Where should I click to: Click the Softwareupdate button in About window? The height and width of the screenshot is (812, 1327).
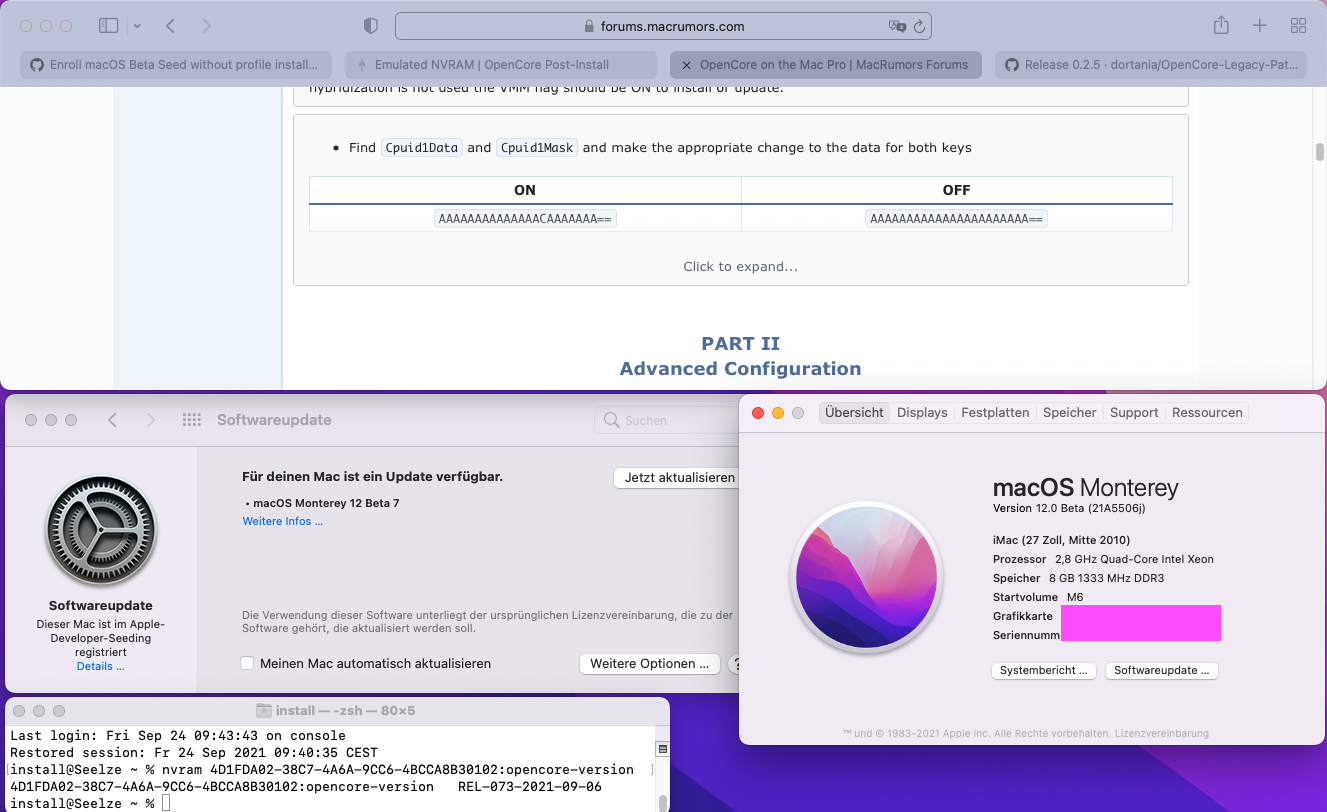pos(1162,670)
